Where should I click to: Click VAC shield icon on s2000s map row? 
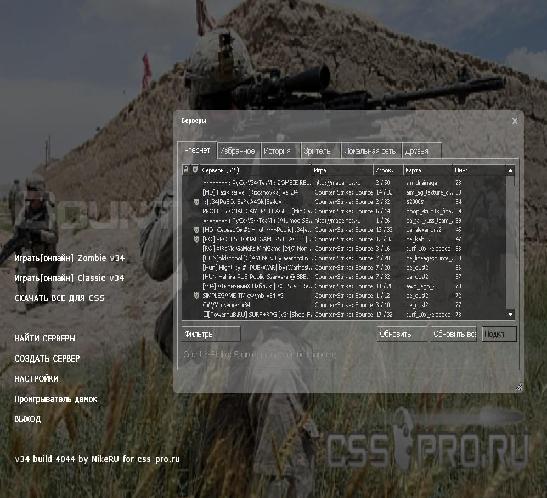tap(196, 202)
